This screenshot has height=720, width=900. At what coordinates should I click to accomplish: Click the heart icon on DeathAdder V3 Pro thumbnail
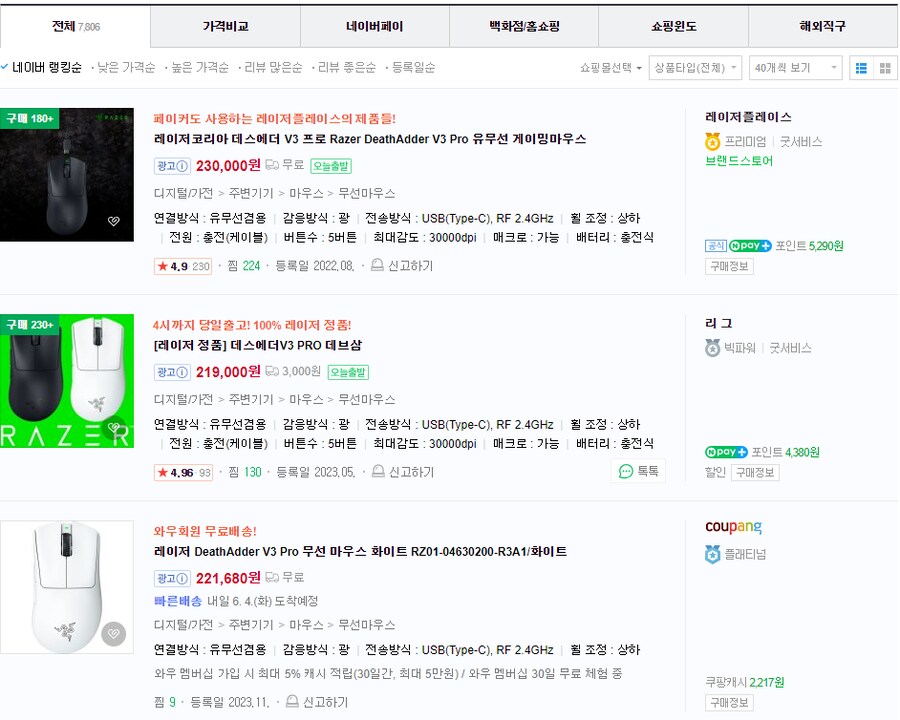click(x=112, y=221)
